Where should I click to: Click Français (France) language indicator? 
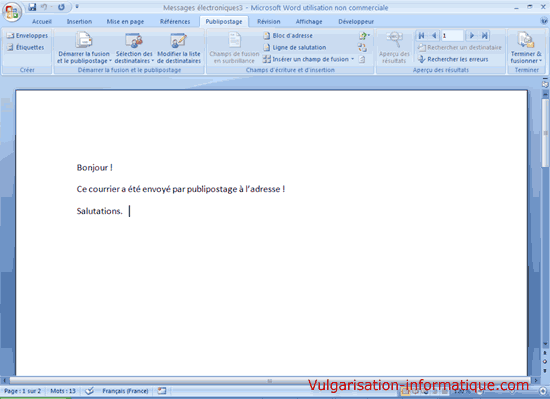125,391
